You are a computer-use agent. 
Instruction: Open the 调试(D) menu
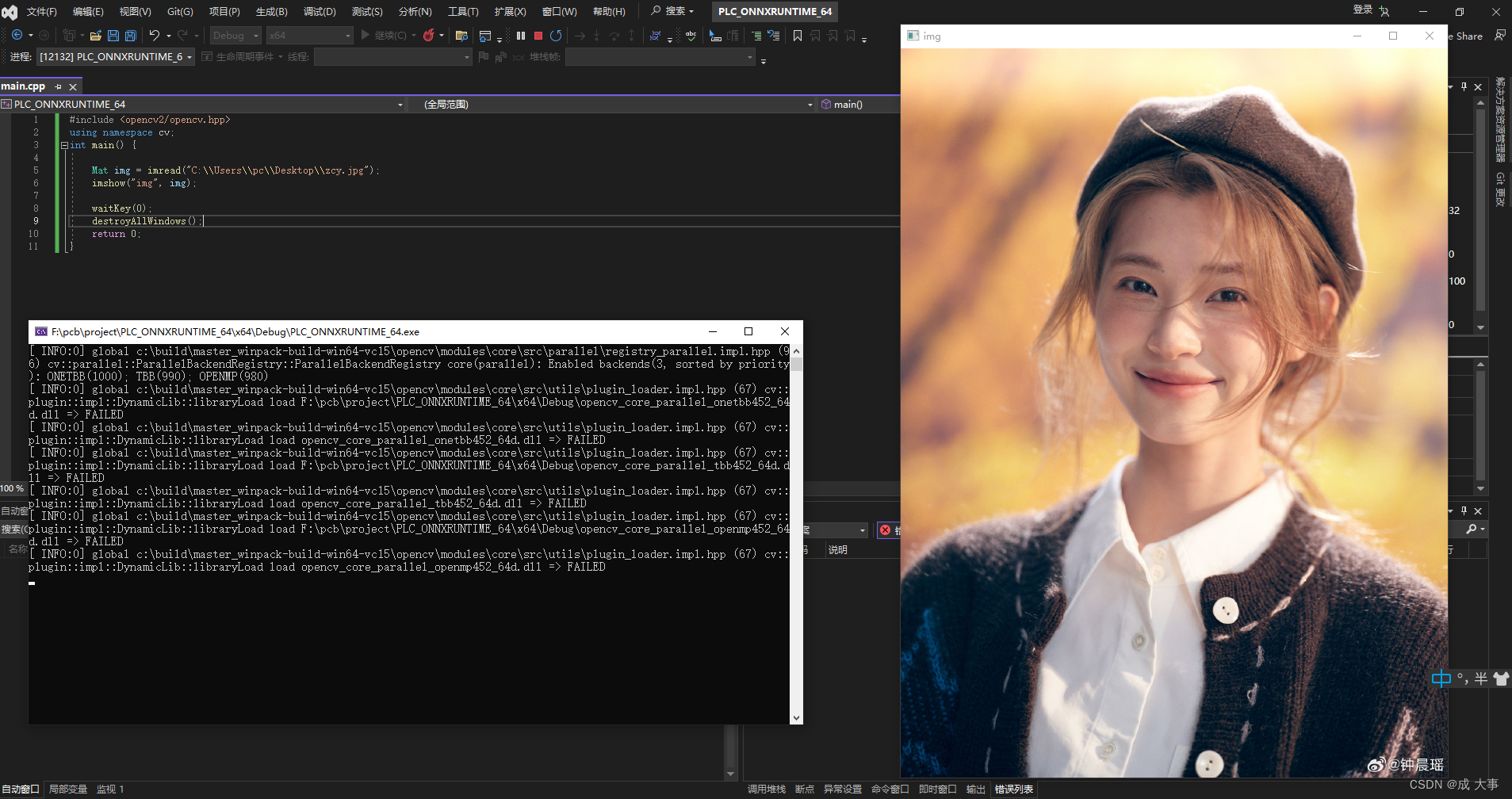[x=319, y=11]
